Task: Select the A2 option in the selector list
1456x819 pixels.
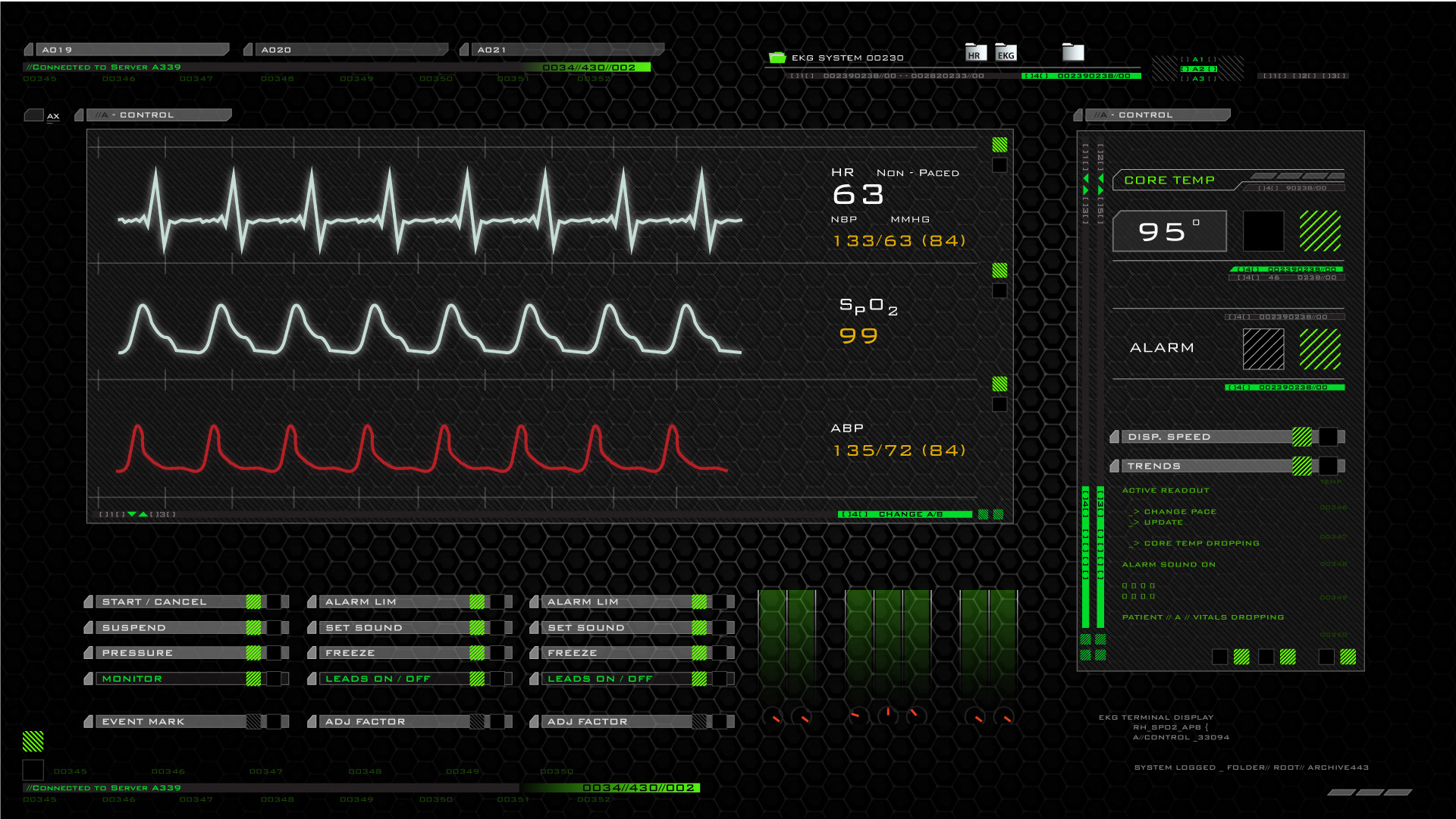Action: (x=1198, y=69)
